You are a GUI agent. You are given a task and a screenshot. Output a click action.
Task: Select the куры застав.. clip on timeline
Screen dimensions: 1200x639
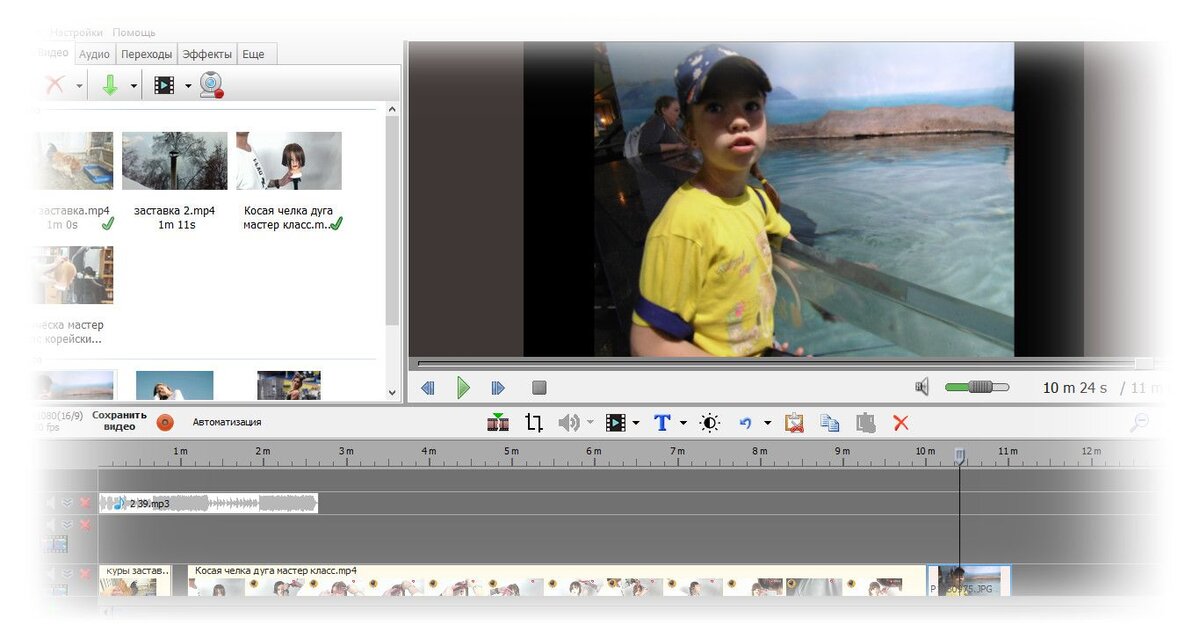135,580
